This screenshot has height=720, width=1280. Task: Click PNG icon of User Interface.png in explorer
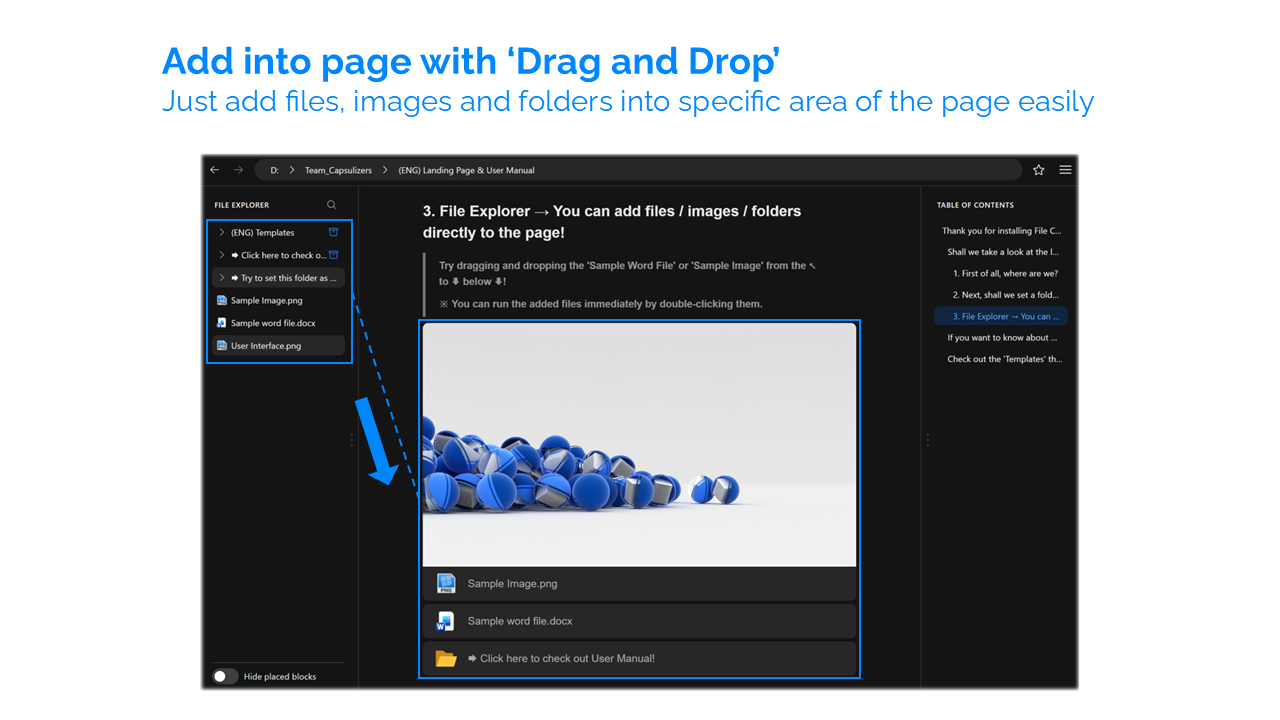point(222,346)
